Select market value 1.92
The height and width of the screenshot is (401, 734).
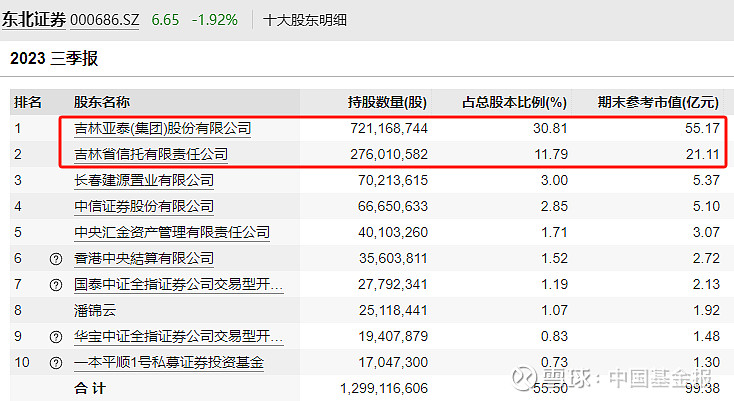tap(706, 310)
